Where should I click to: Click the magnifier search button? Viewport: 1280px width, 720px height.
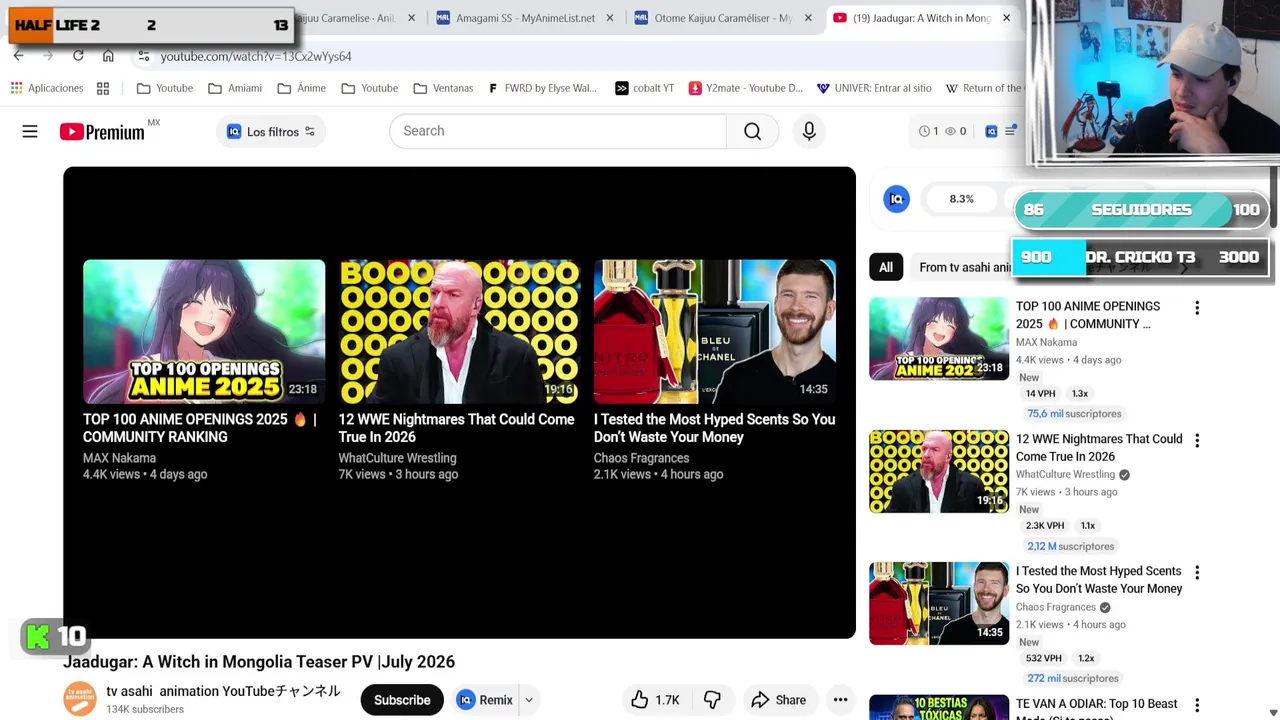click(x=752, y=131)
